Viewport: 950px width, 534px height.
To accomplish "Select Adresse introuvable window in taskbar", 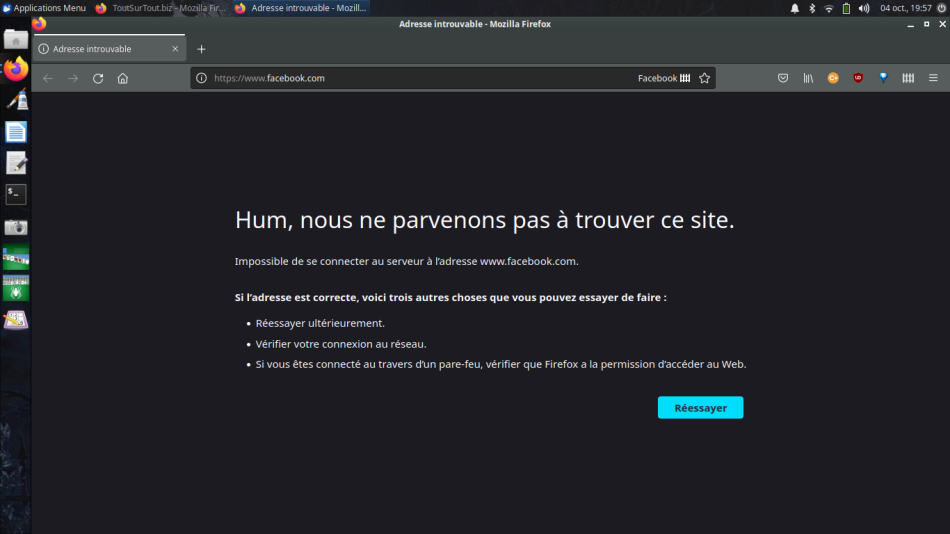I will pos(301,8).
